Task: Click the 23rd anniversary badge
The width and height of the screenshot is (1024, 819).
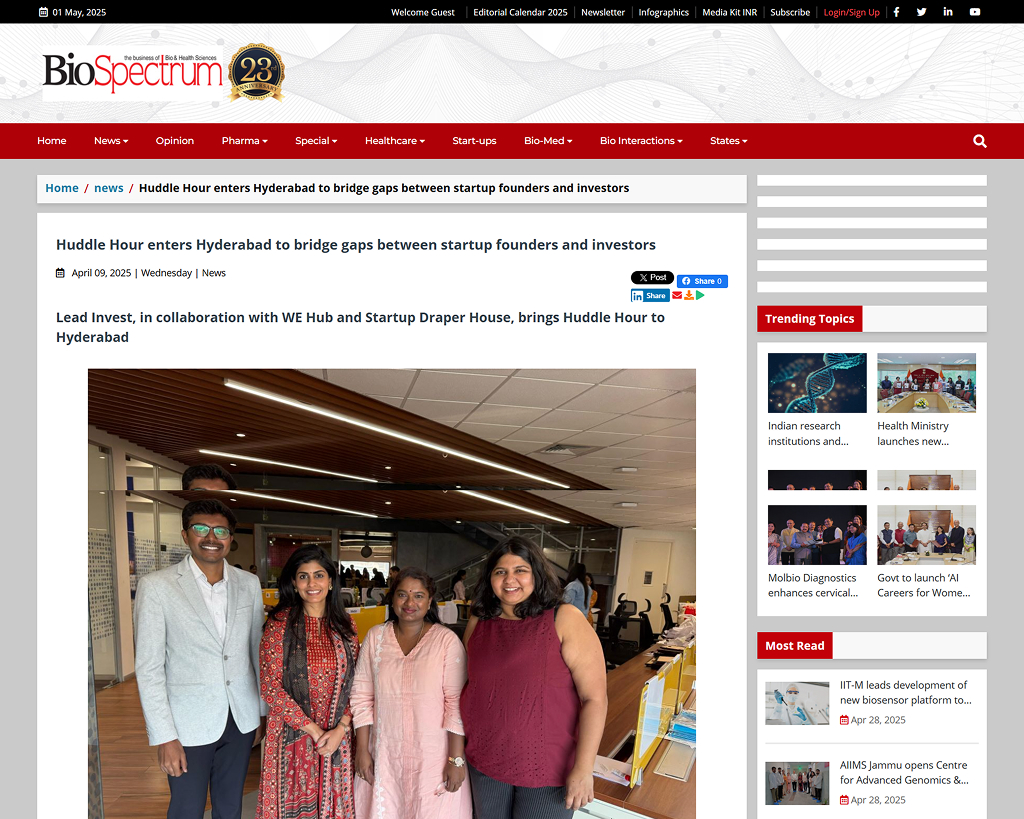Action: click(257, 72)
